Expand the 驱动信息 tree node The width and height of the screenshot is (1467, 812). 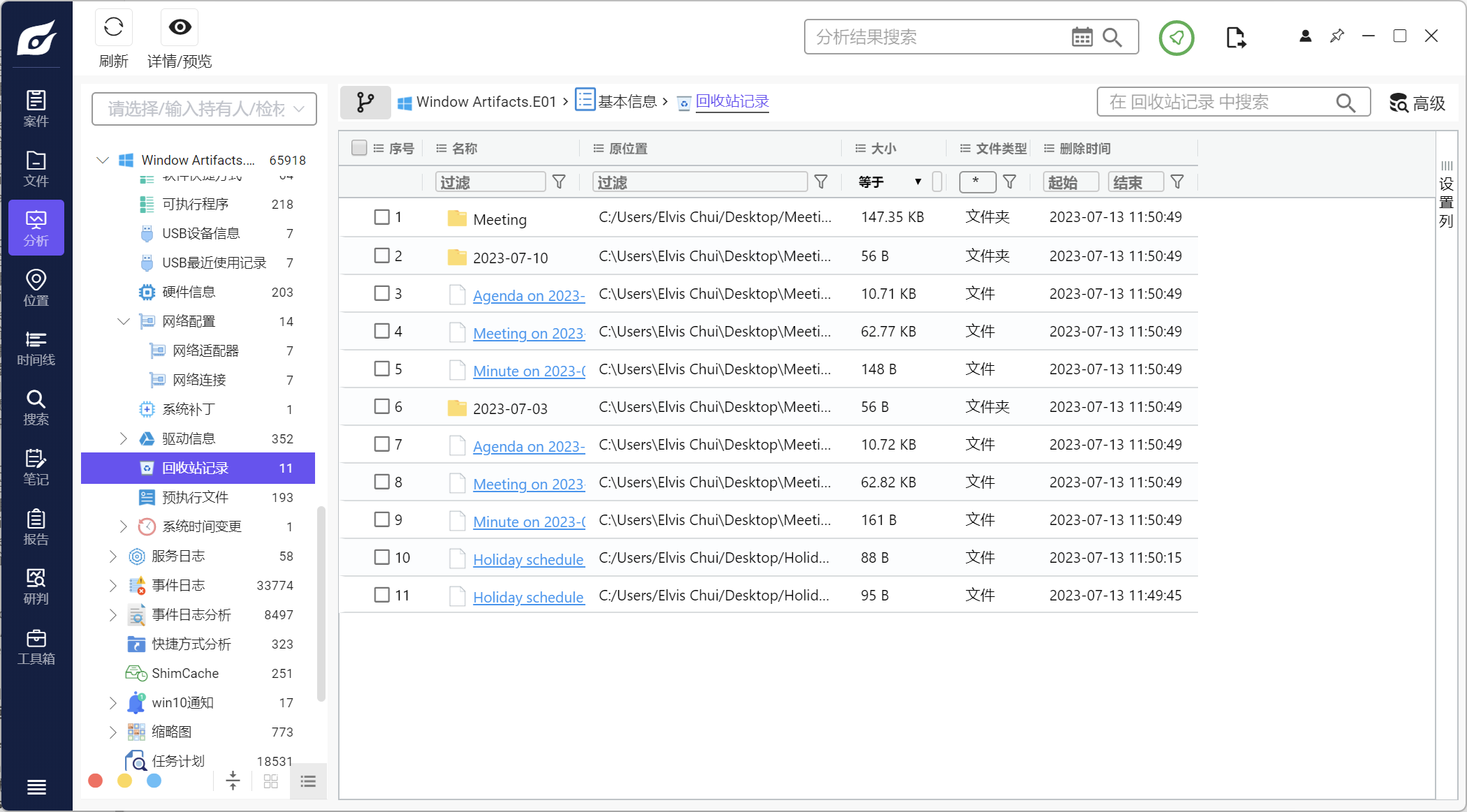[x=124, y=438]
